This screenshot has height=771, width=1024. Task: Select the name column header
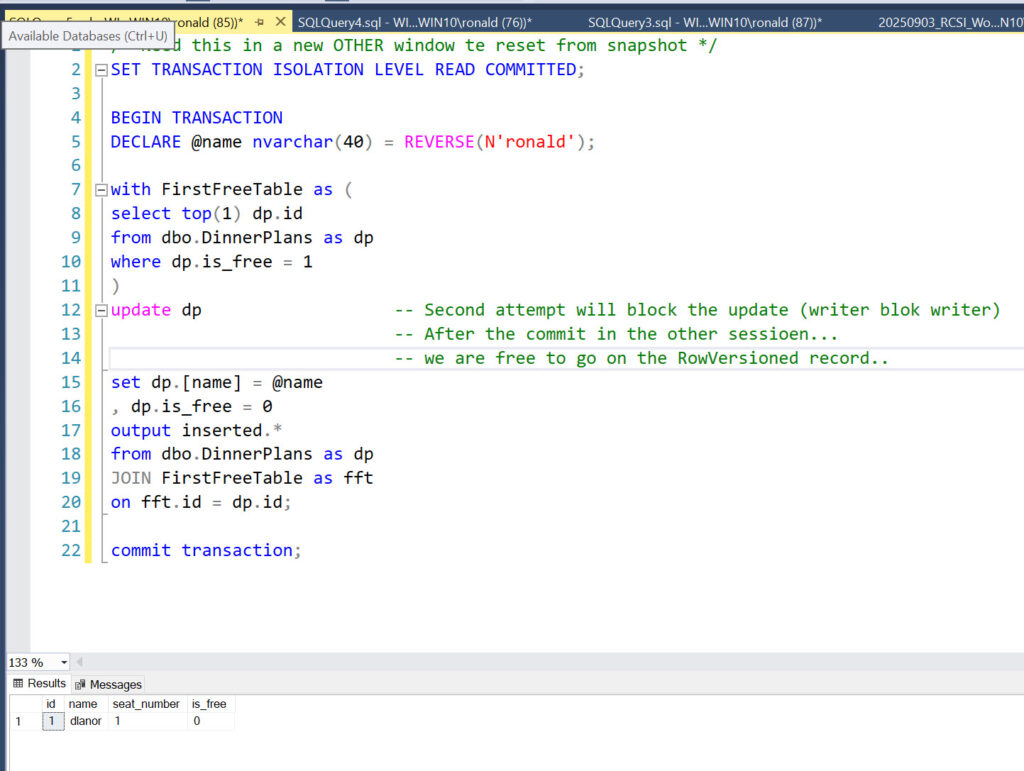tap(82, 704)
